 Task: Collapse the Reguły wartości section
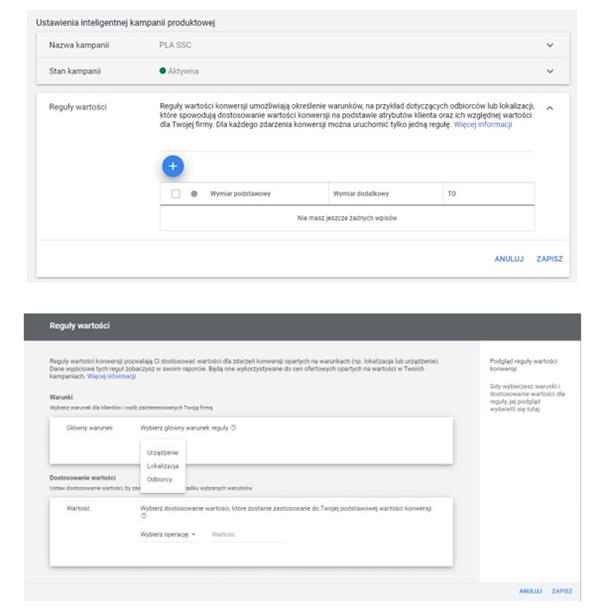point(549,106)
